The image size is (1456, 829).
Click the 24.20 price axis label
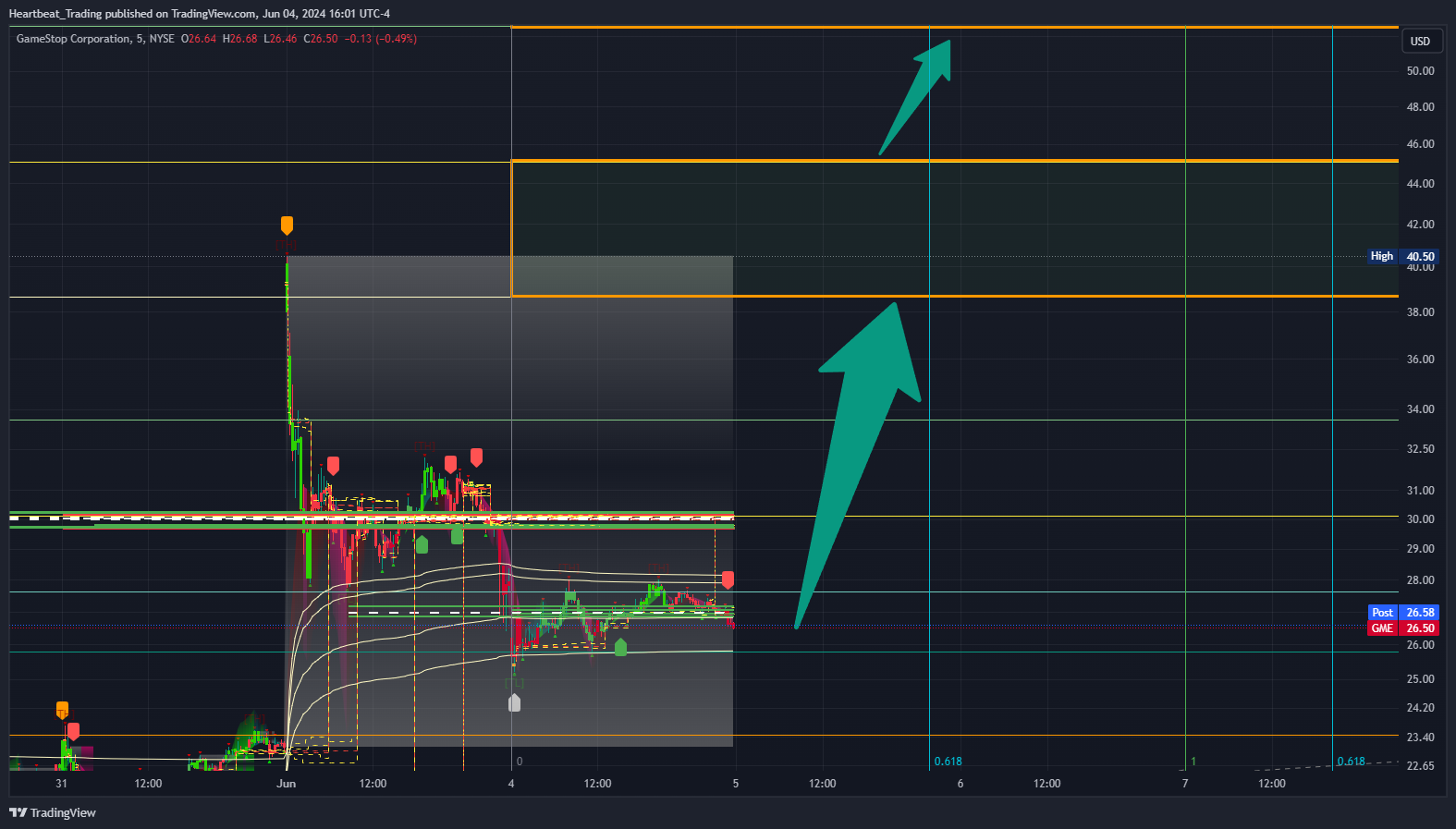1420,707
